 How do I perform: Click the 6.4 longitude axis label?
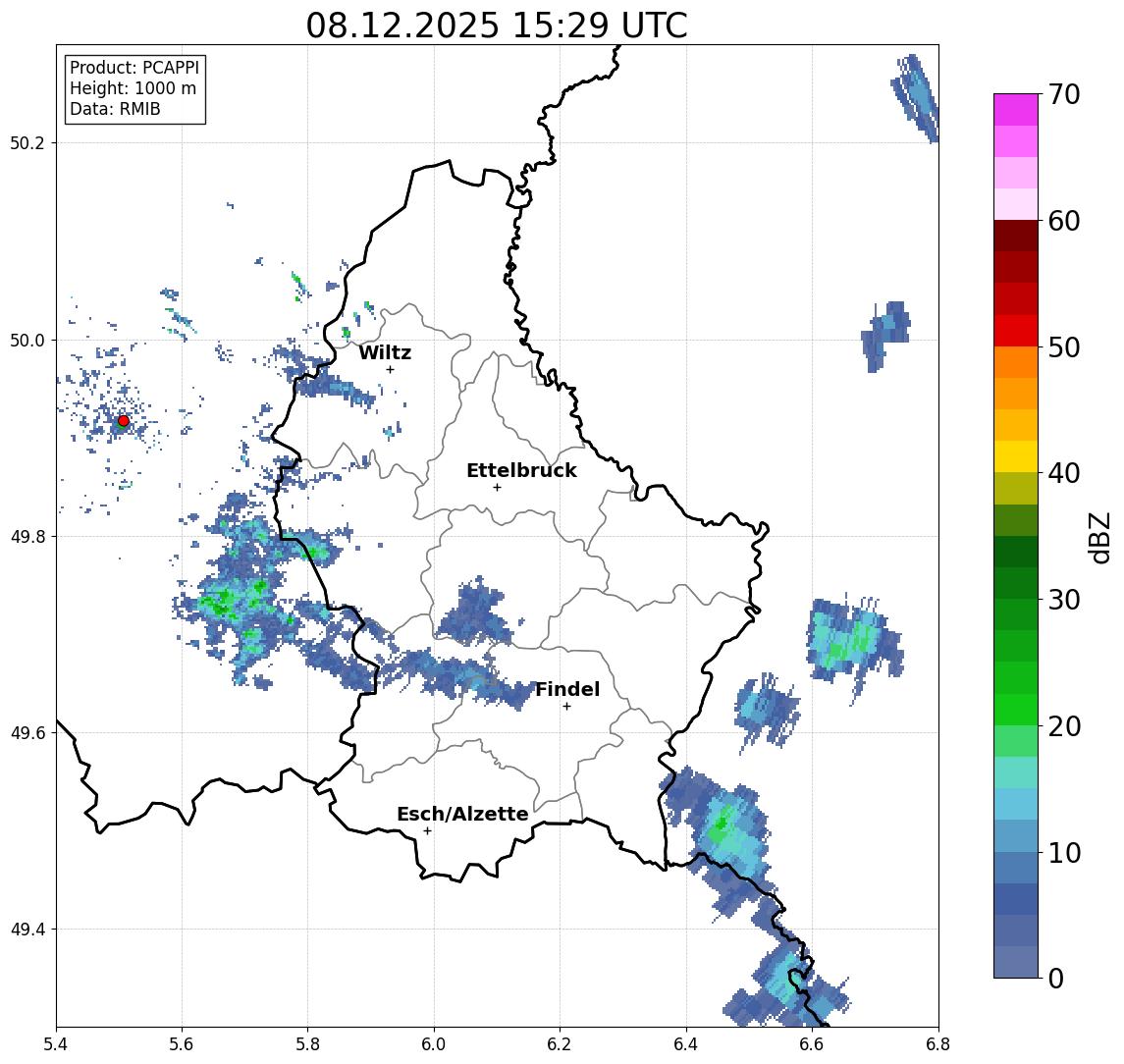[686, 1044]
